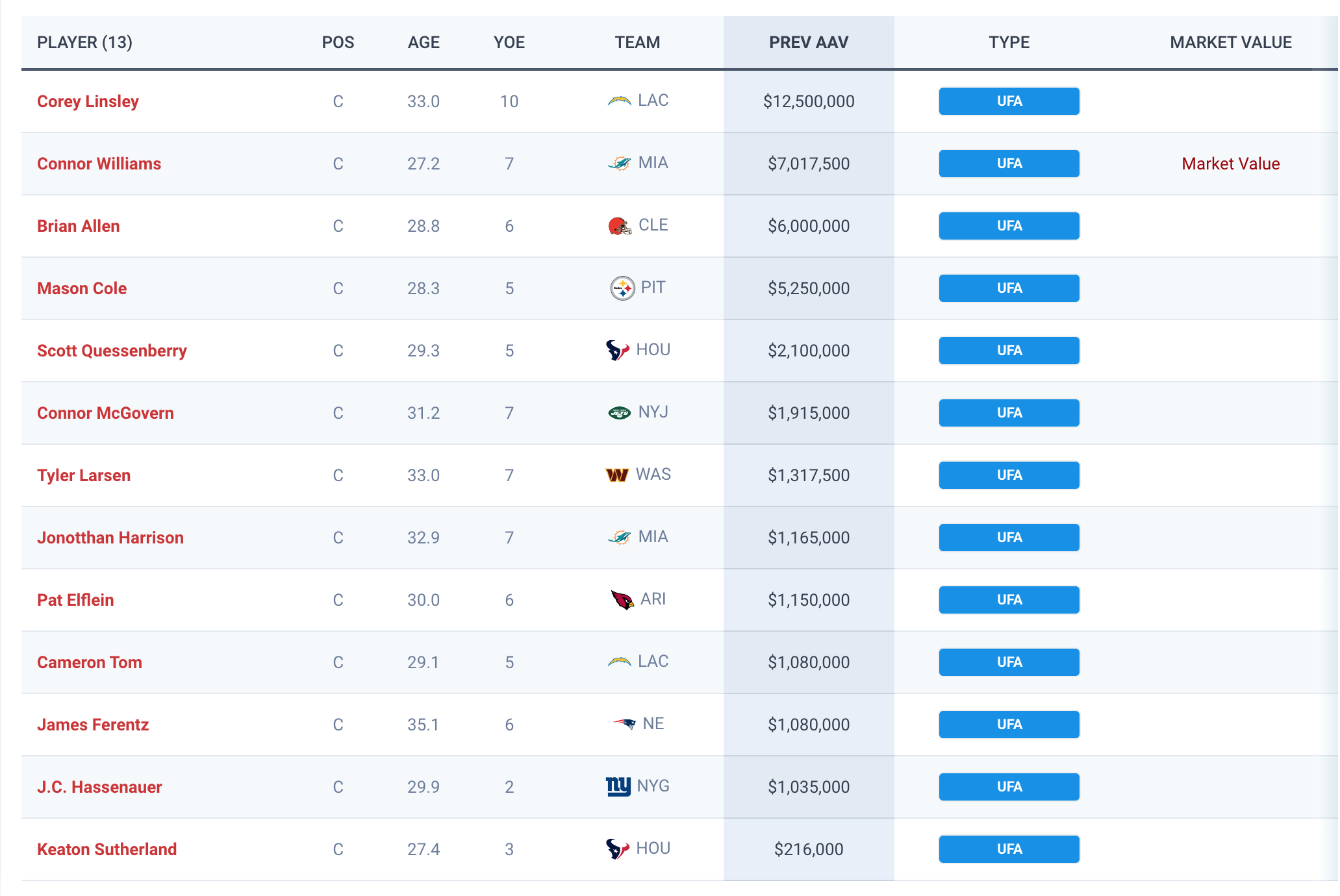Sort by the AGE column header
Viewport: 1340px width, 896px height.
pyautogui.click(x=423, y=42)
